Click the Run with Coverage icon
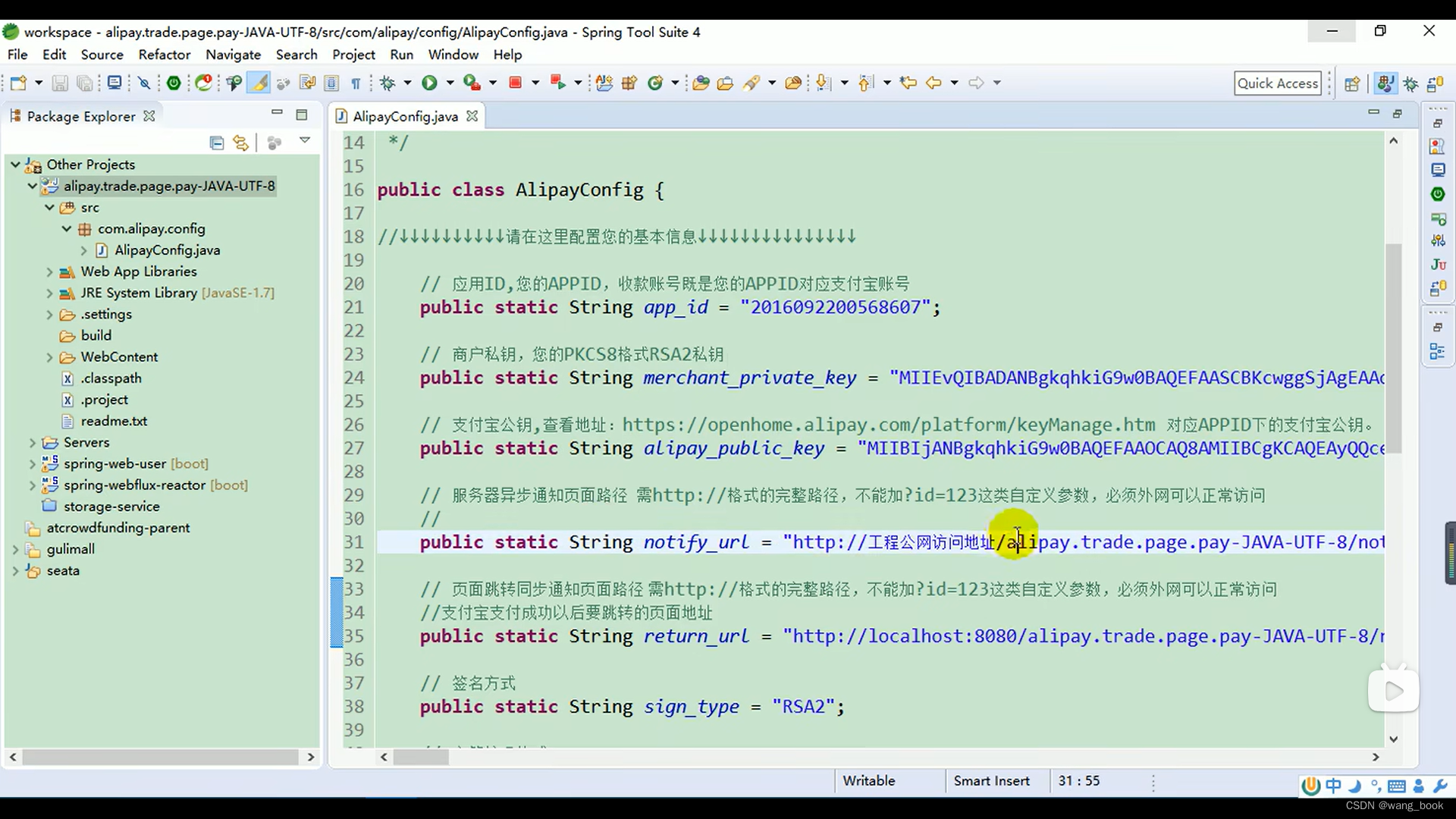This screenshot has height=819, width=1456. pos(472,83)
